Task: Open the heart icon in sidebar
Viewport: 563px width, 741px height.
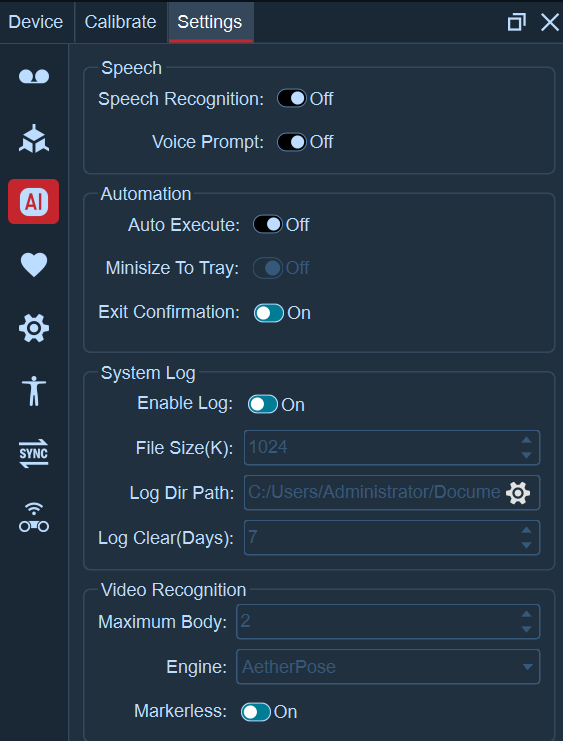Action: [34, 265]
